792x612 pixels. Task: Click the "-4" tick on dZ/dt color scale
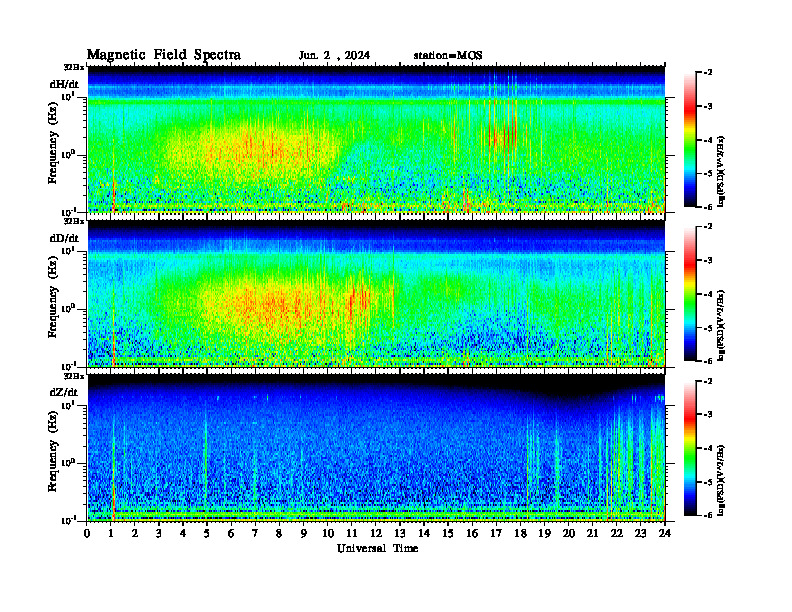click(708, 448)
